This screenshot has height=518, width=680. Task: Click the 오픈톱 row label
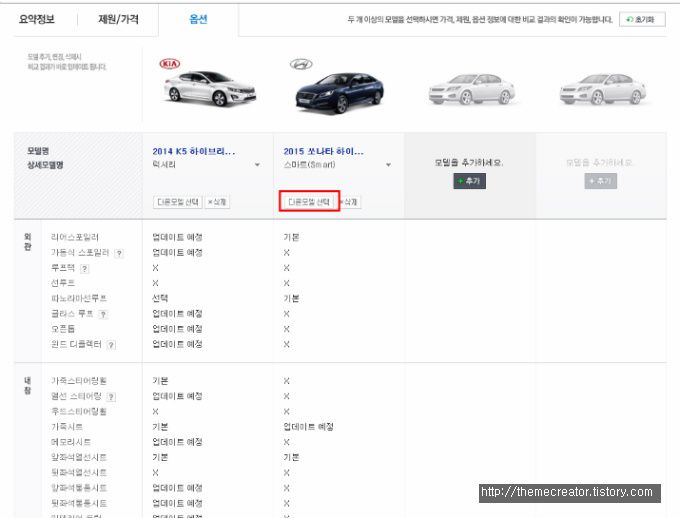coord(63,329)
